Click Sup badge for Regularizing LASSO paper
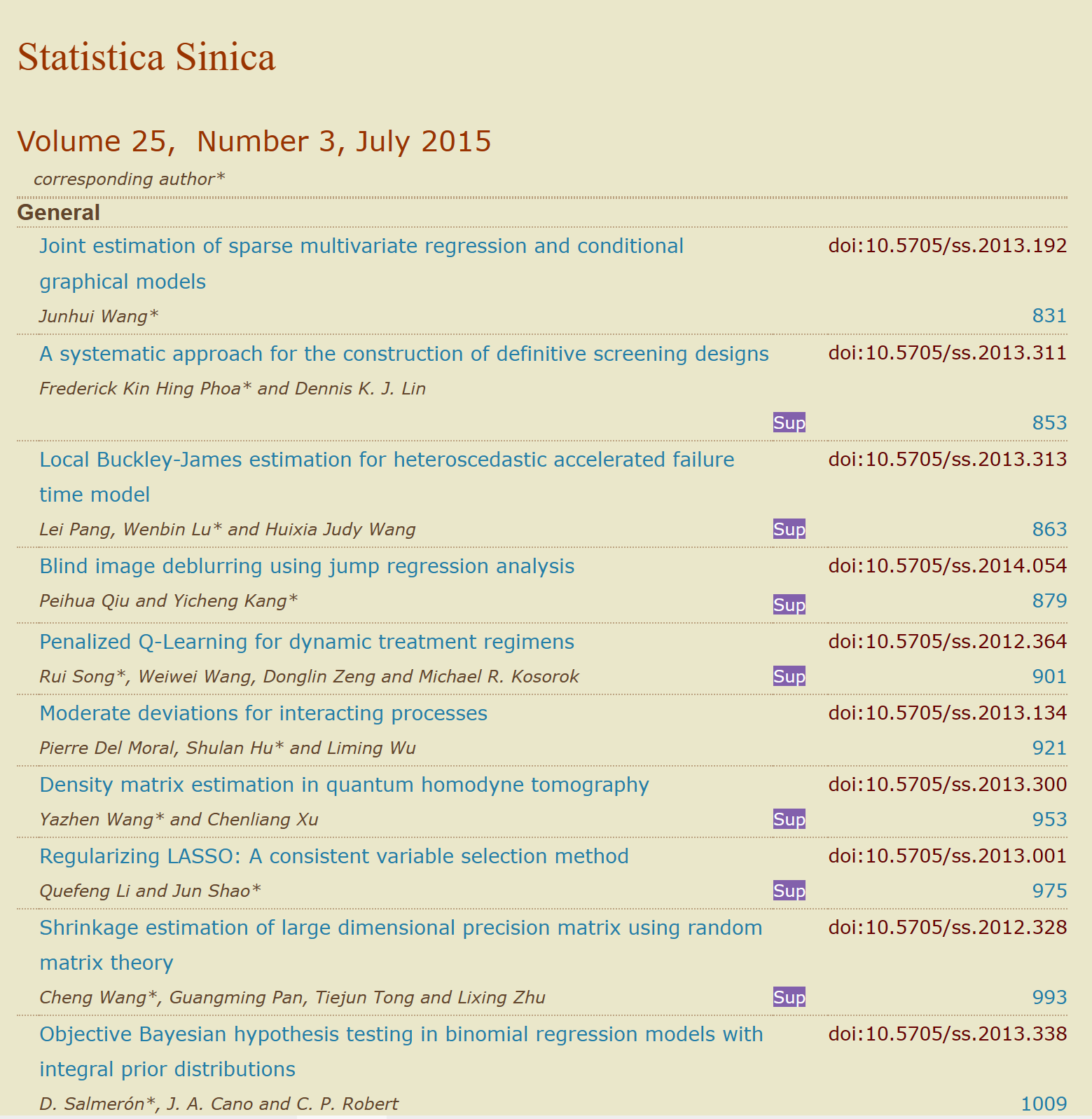 pyautogui.click(x=789, y=891)
